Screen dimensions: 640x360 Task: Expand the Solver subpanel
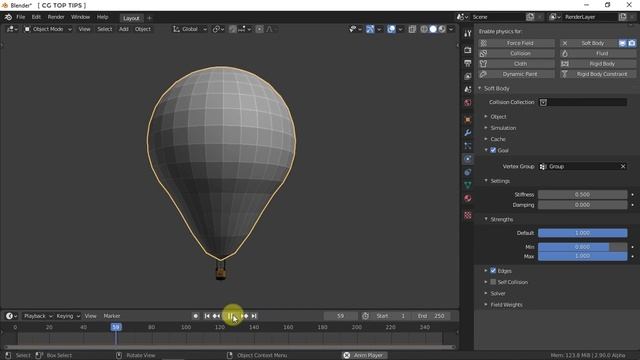498,293
